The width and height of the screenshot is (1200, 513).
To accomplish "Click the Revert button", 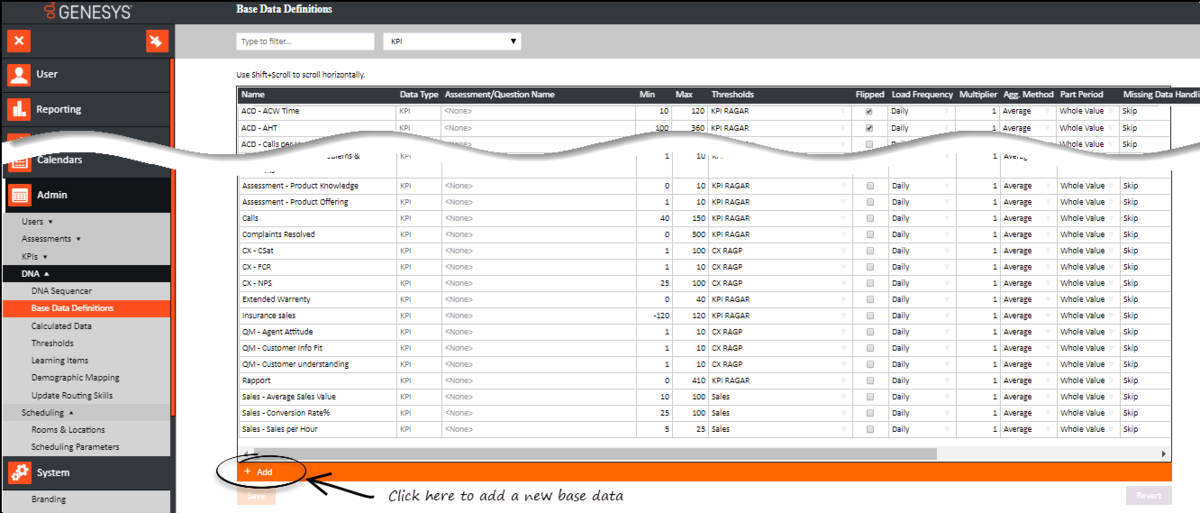I will pos(1148,495).
